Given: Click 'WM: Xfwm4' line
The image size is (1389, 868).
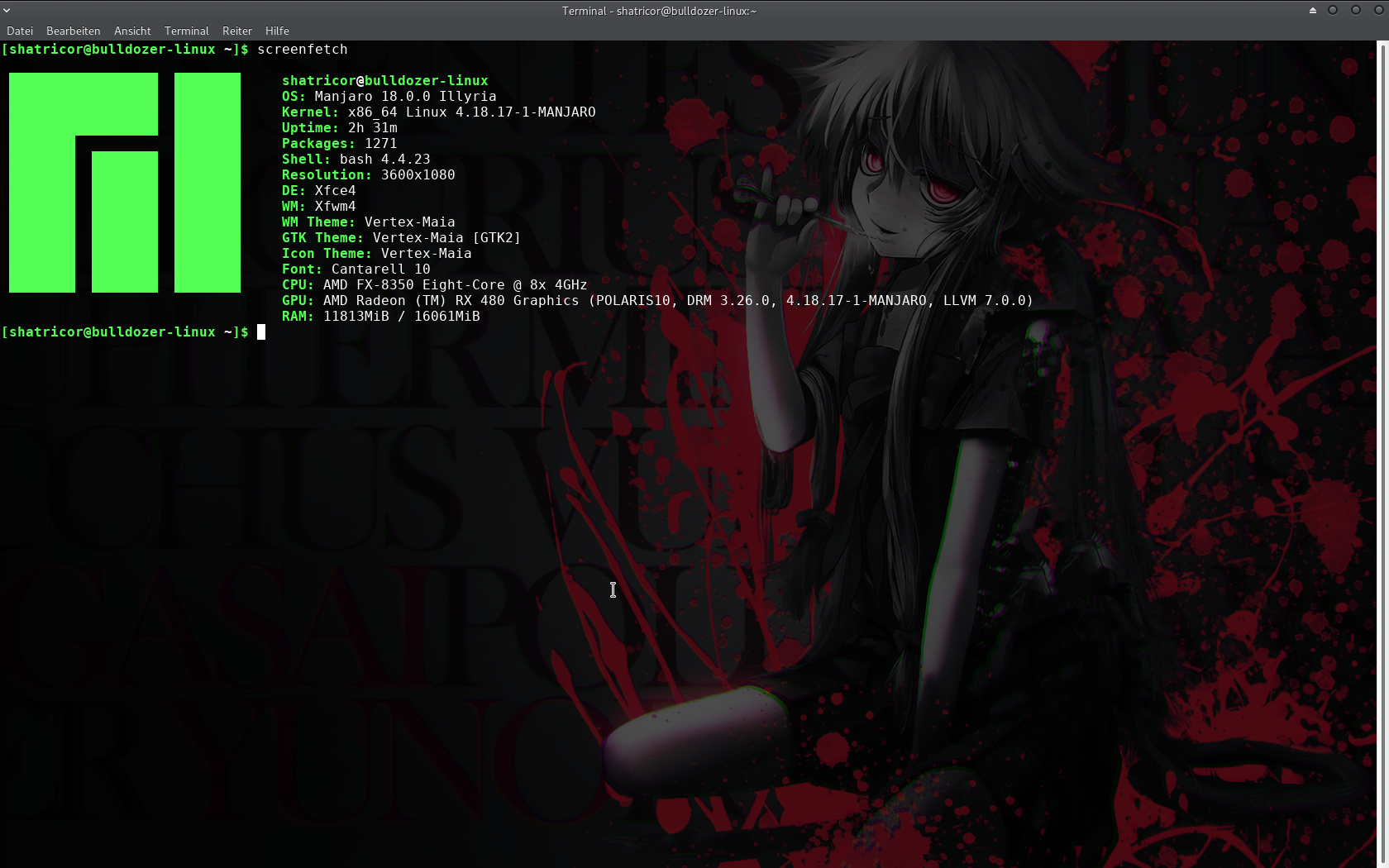Looking at the screenshot, I should [x=318, y=207].
